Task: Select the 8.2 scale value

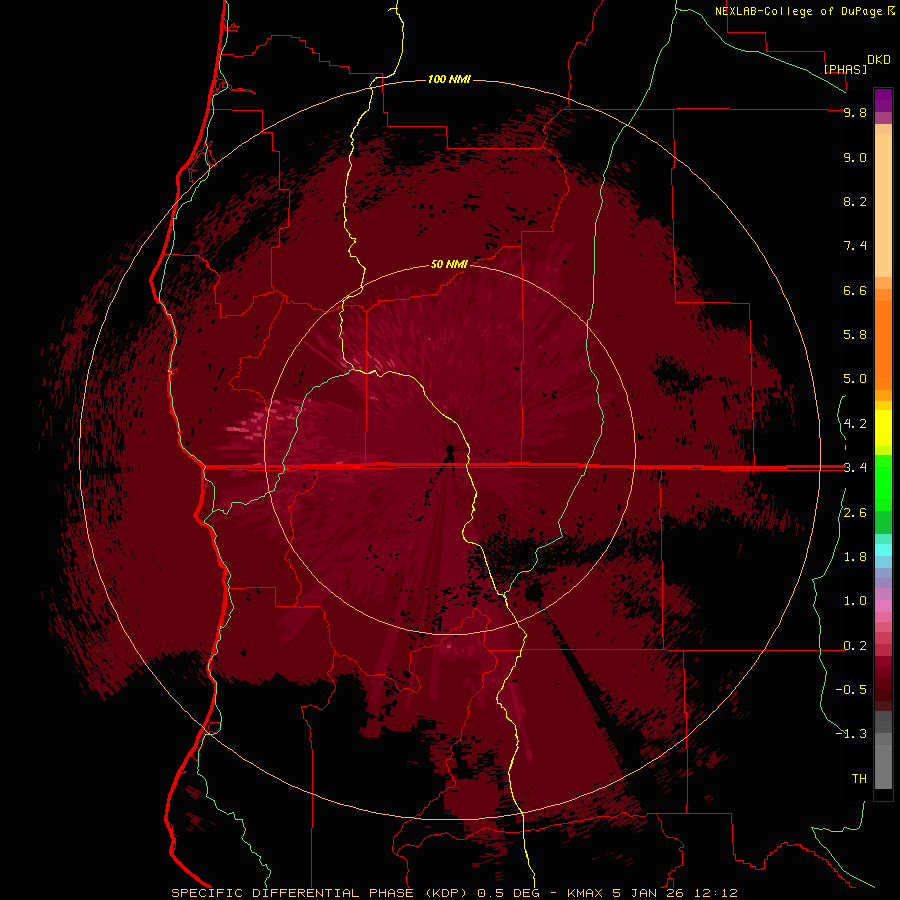Action: tap(855, 201)
